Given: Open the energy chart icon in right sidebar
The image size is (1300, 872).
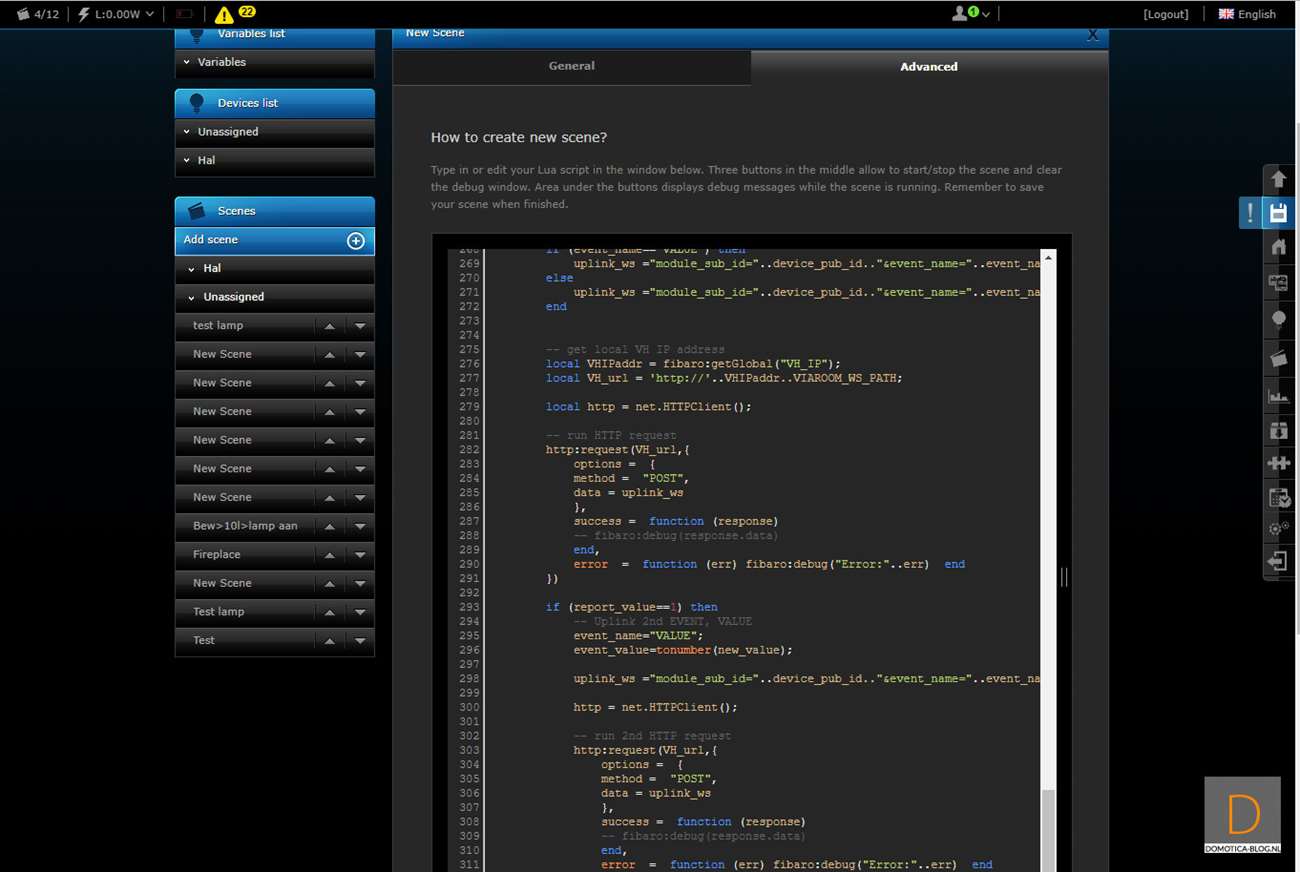Looking at the screenshot, I should click(x=1278, y=396).
